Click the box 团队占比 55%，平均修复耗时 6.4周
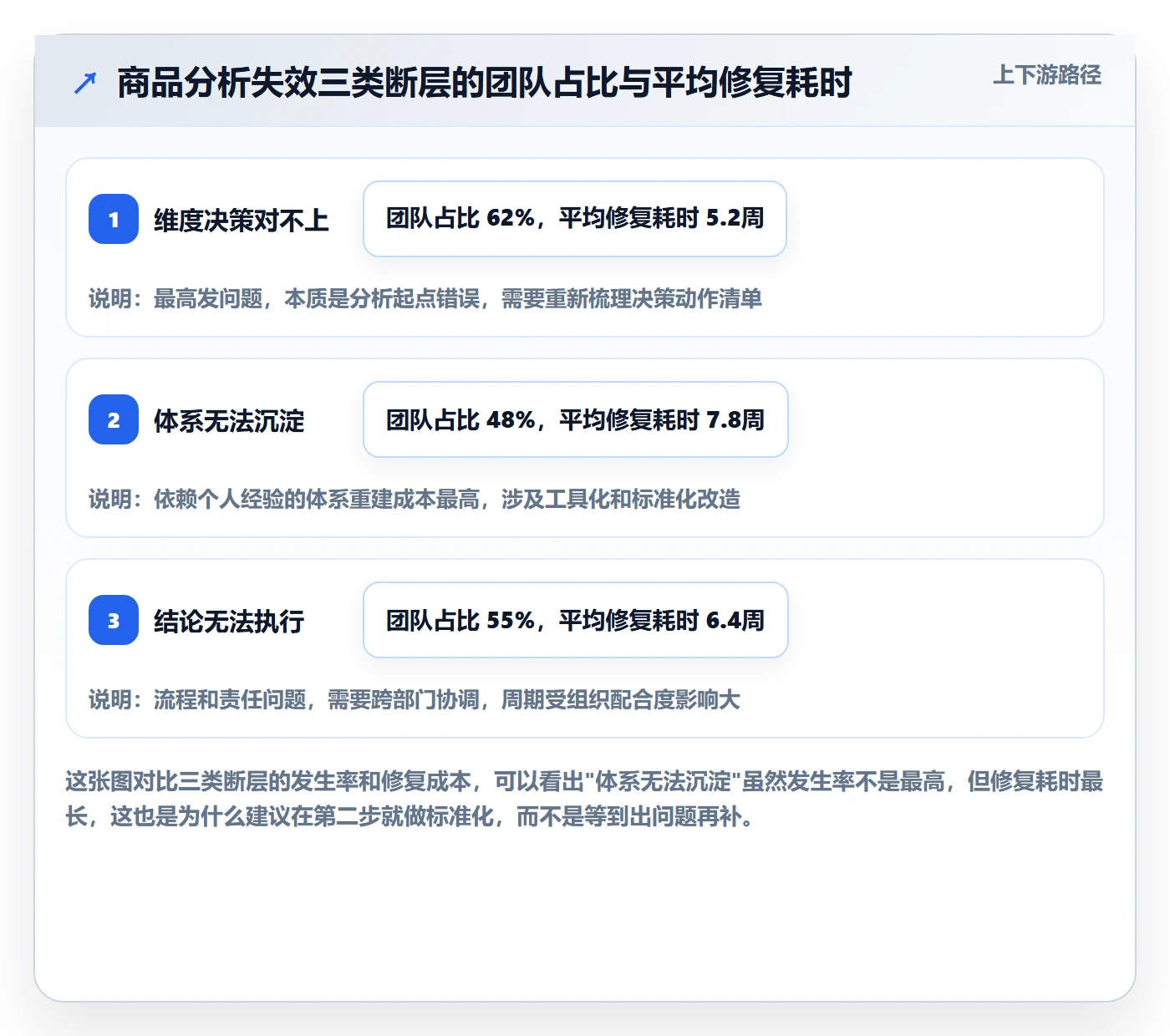Viewport: 1170px width, 1036px height. point(576,620)
